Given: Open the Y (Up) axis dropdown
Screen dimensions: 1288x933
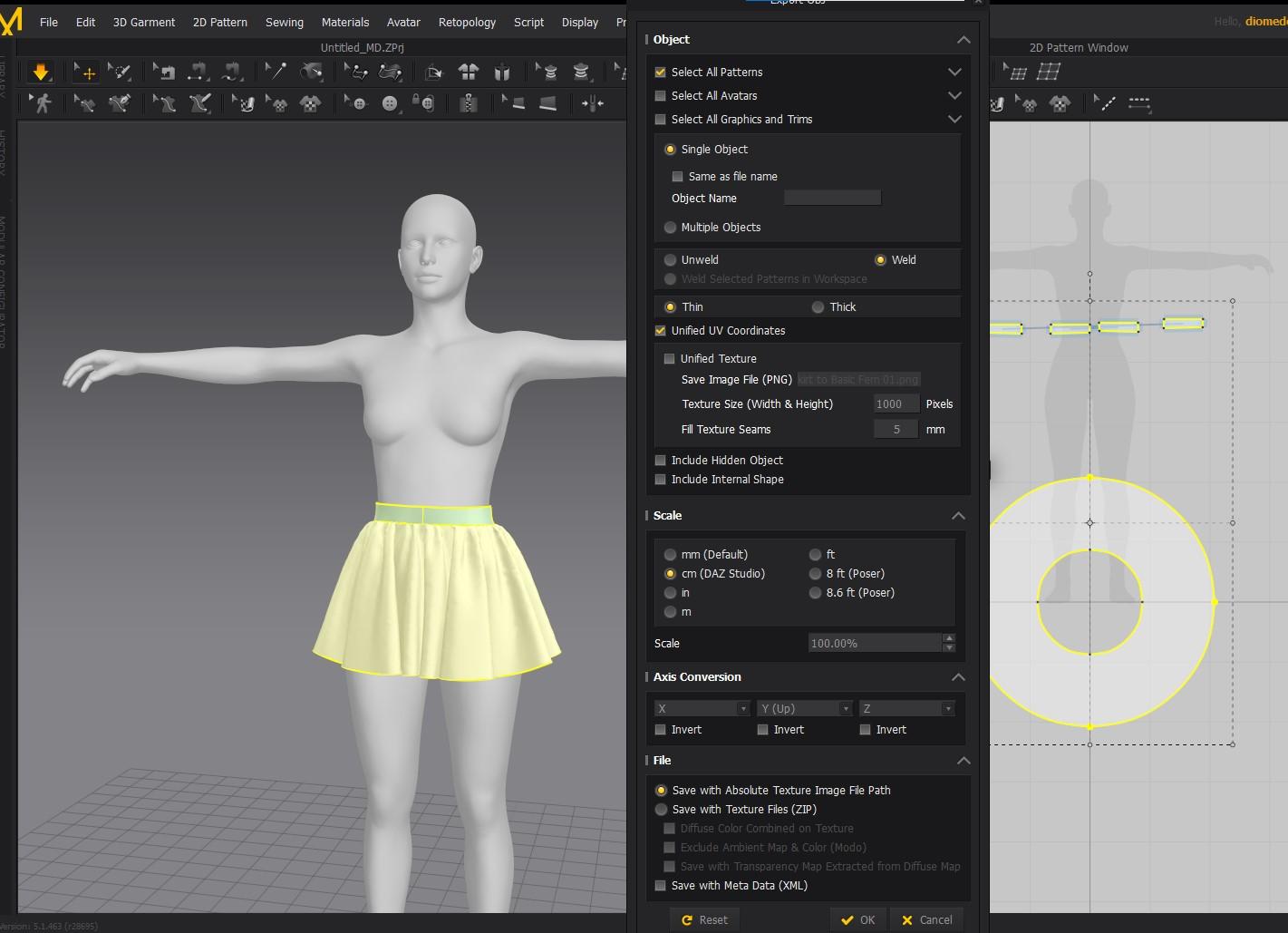Looking at the screenshot, I should [804, 709].
